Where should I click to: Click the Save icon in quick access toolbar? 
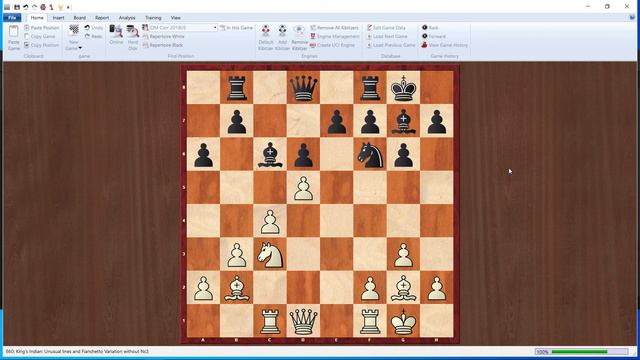[x=17, y=7]
